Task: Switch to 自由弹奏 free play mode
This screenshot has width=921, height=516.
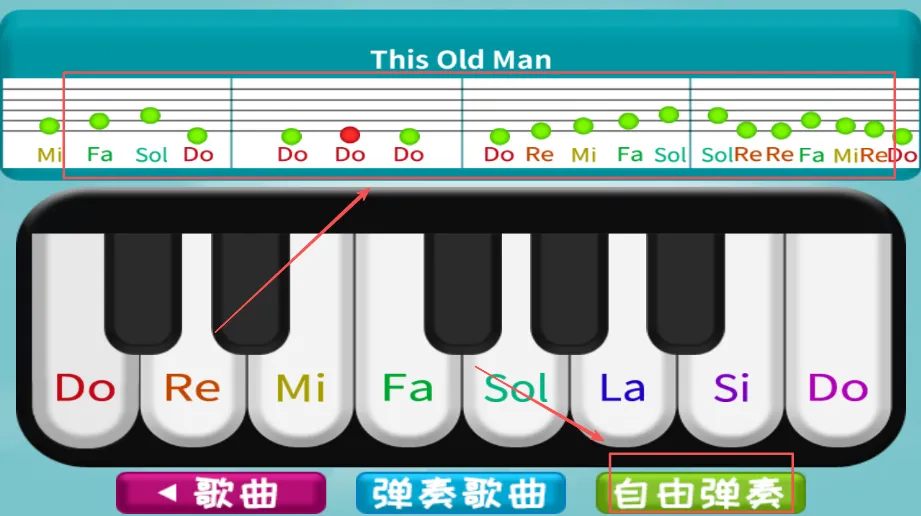Action: [700, 492]
